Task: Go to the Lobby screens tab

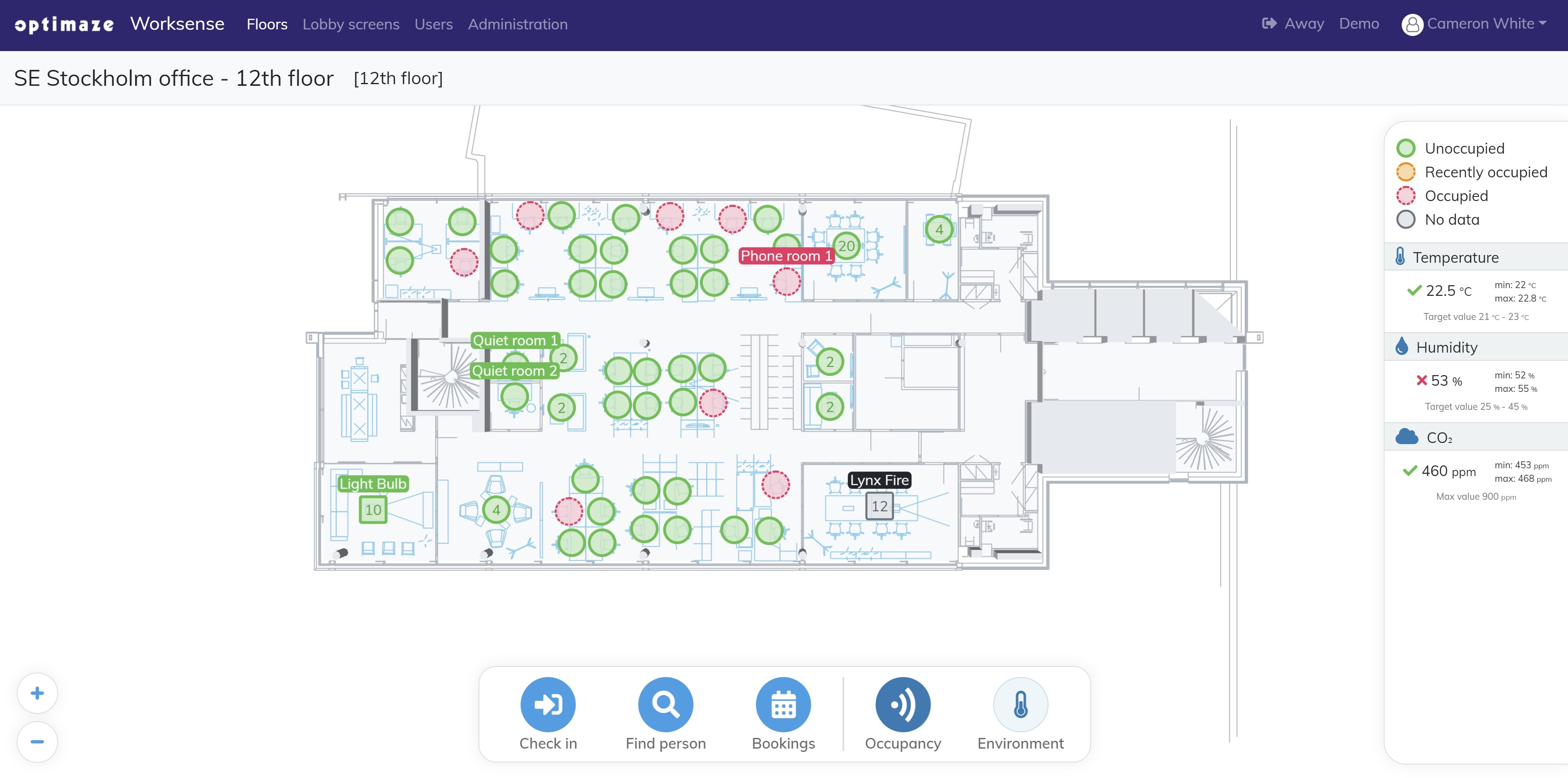Action: click(x=351, y=25)
